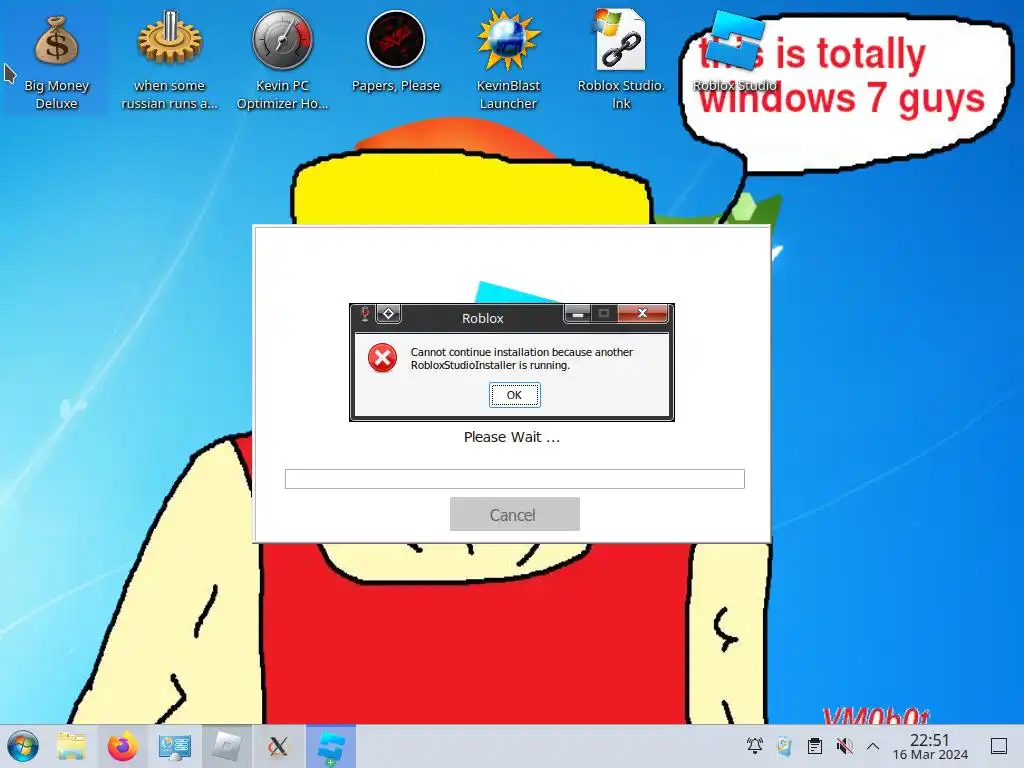Open the Roblox Studio desktop icon
The image size is (1024, 768).
click(735, 52)
